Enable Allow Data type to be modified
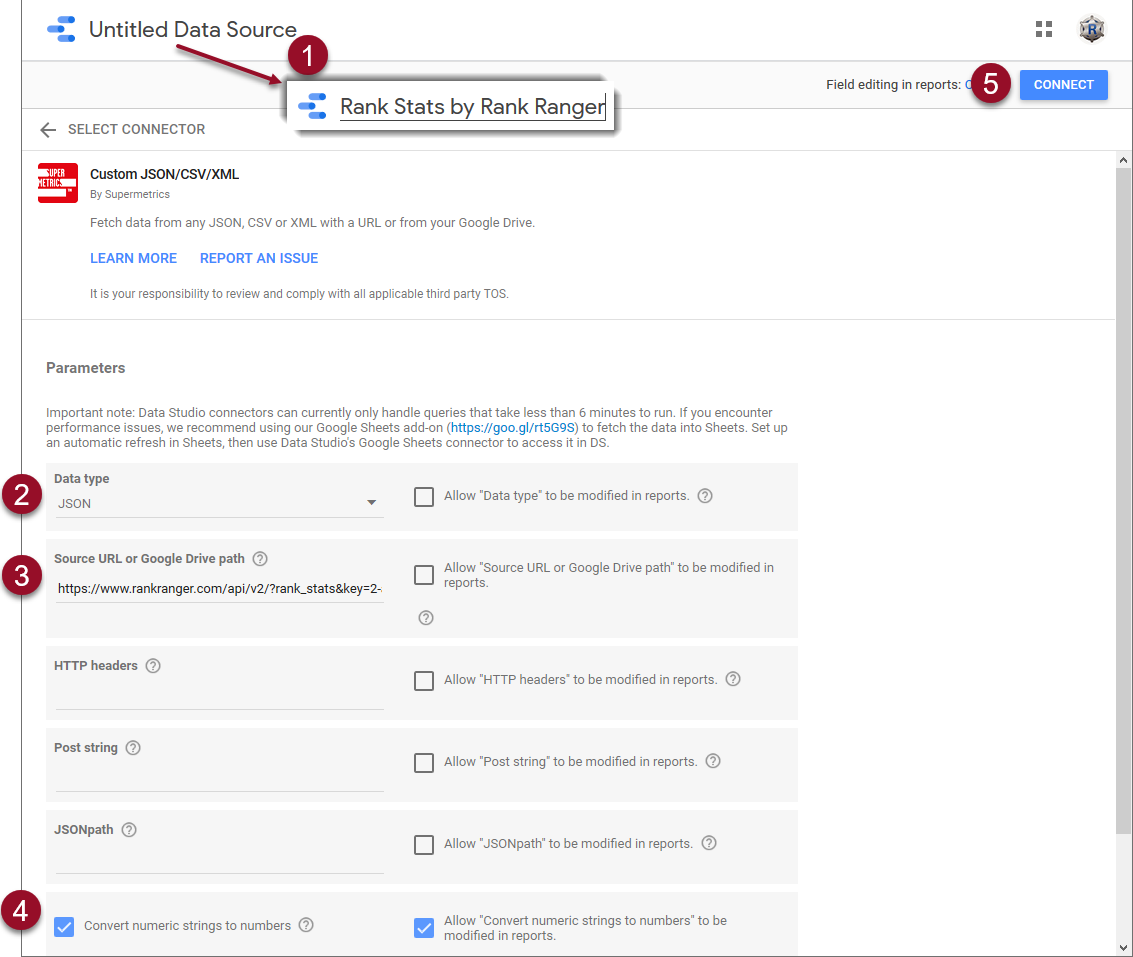 pos(424,497)
